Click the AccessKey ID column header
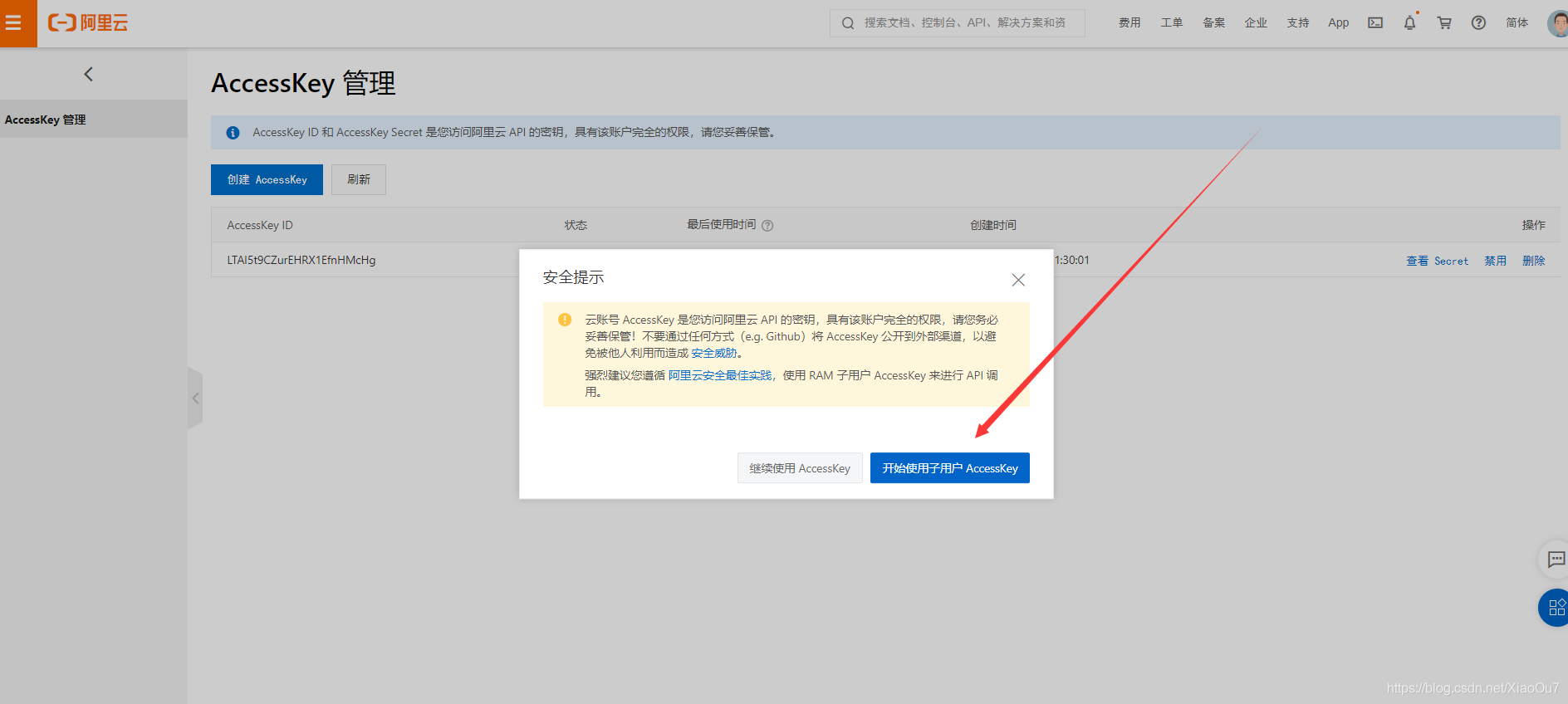Screen dimensions: 1568x704 pyautogui.click(x=260, y=225)
